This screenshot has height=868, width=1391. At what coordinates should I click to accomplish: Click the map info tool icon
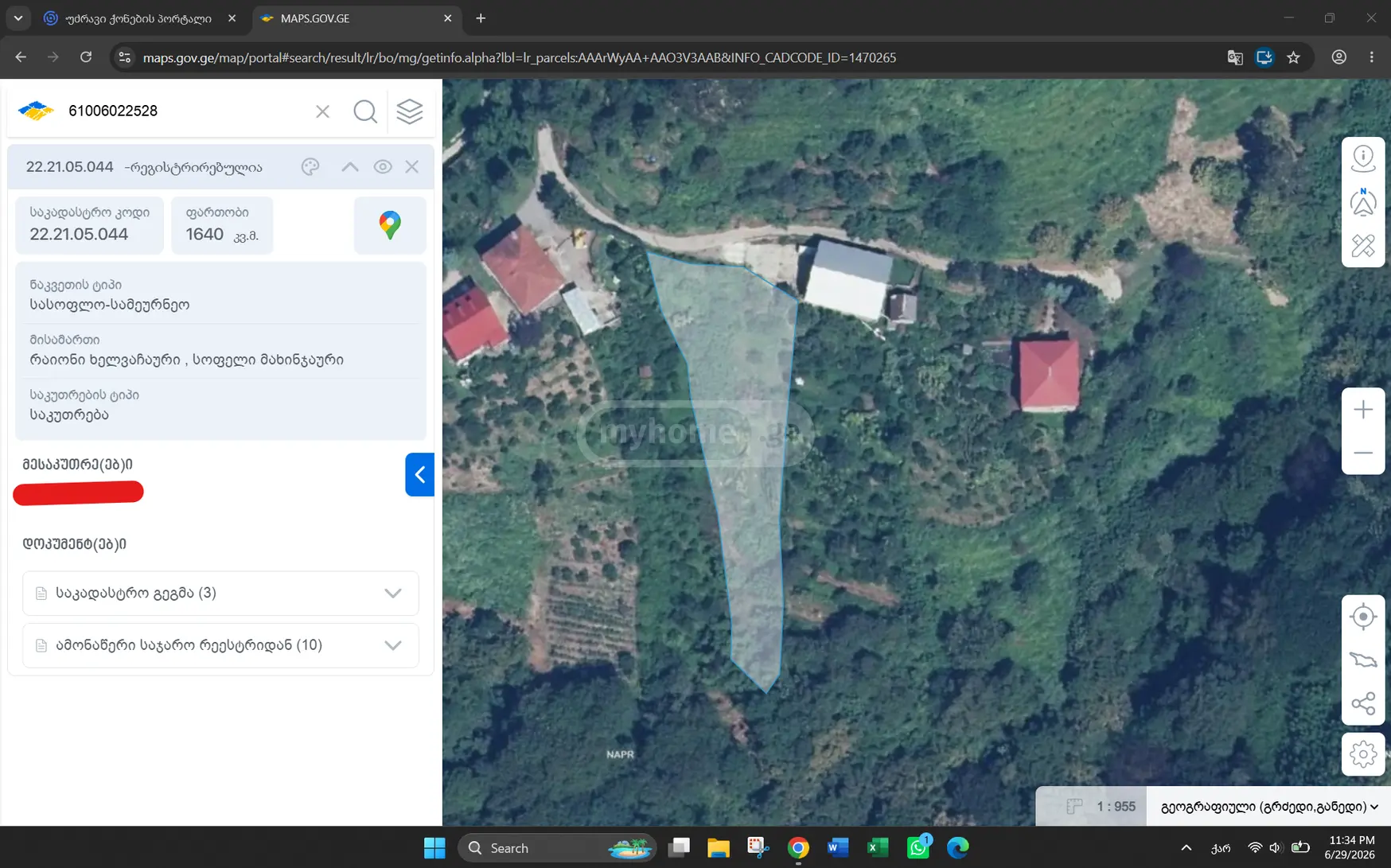(x=1363, y=158)
